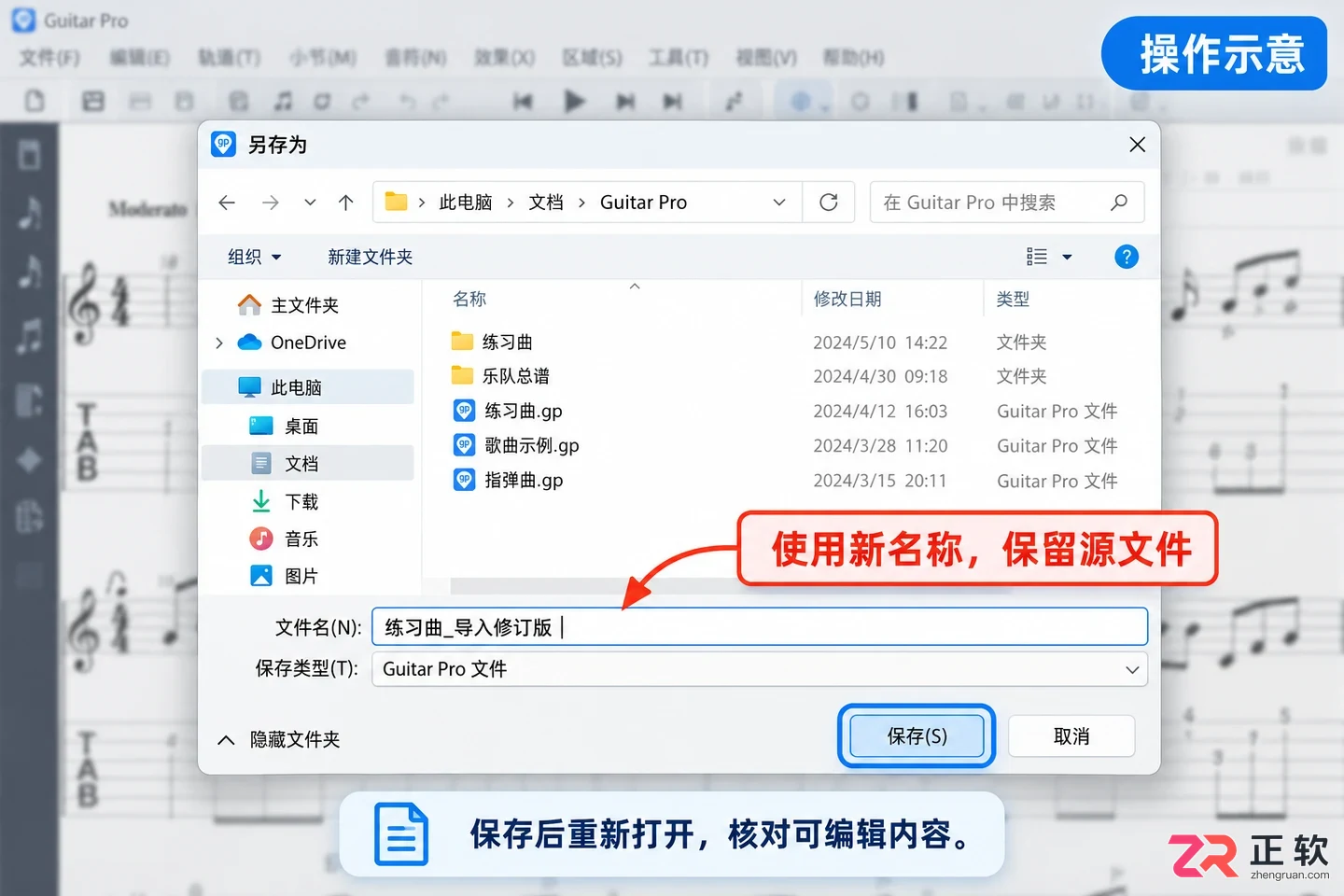Click the 保存(S) button
This screenshot has width=1344, height=896.
(917, 736)
